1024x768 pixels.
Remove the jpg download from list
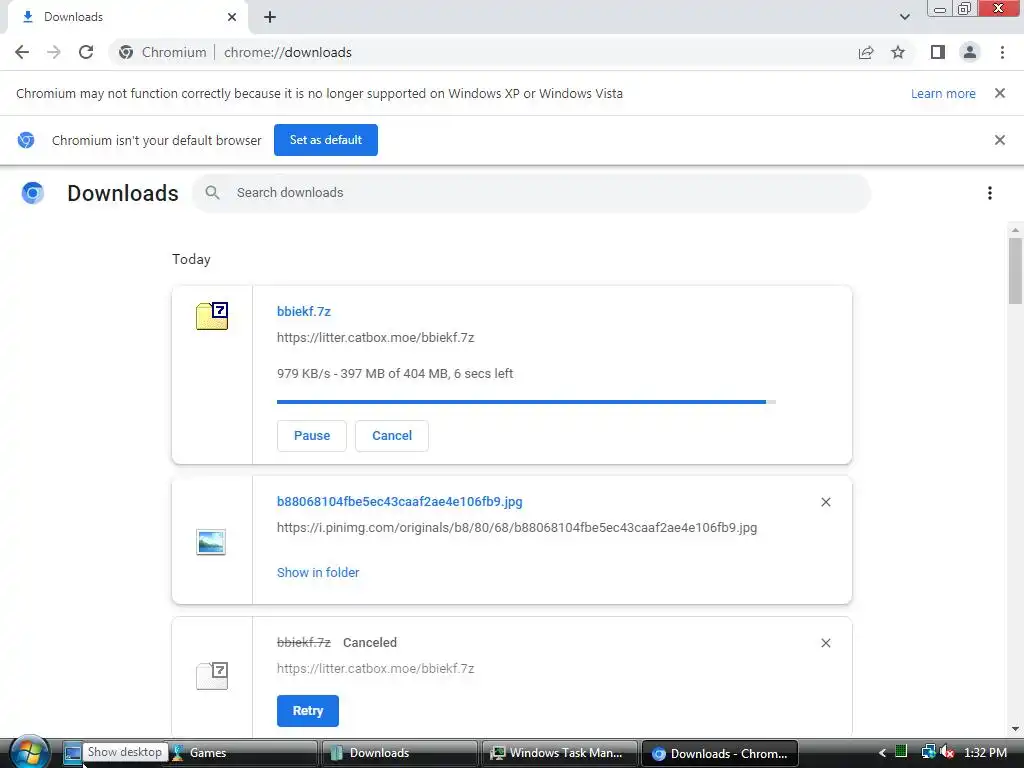point(825,502)
